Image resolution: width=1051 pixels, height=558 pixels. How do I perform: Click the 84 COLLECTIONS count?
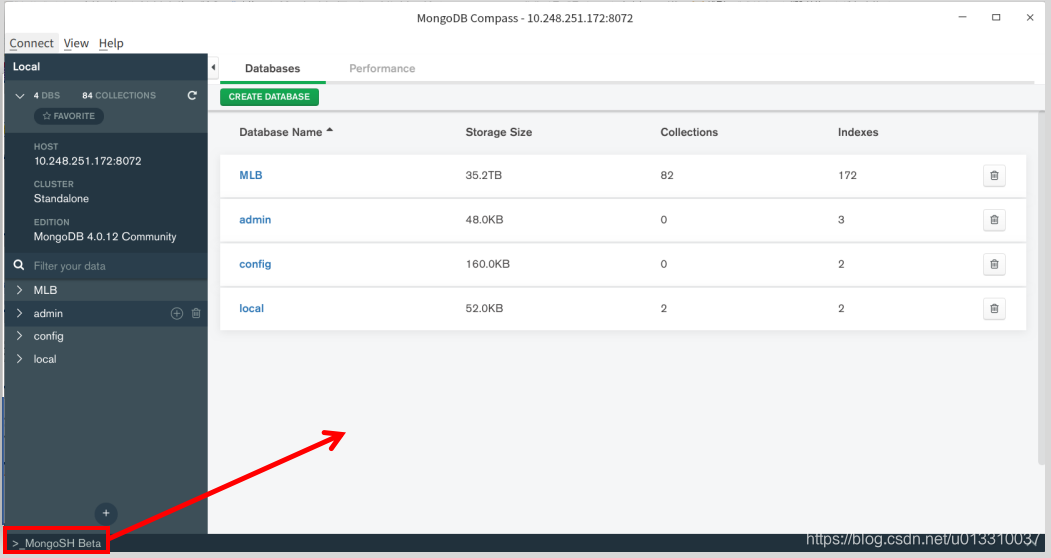[x=119, y=95]
